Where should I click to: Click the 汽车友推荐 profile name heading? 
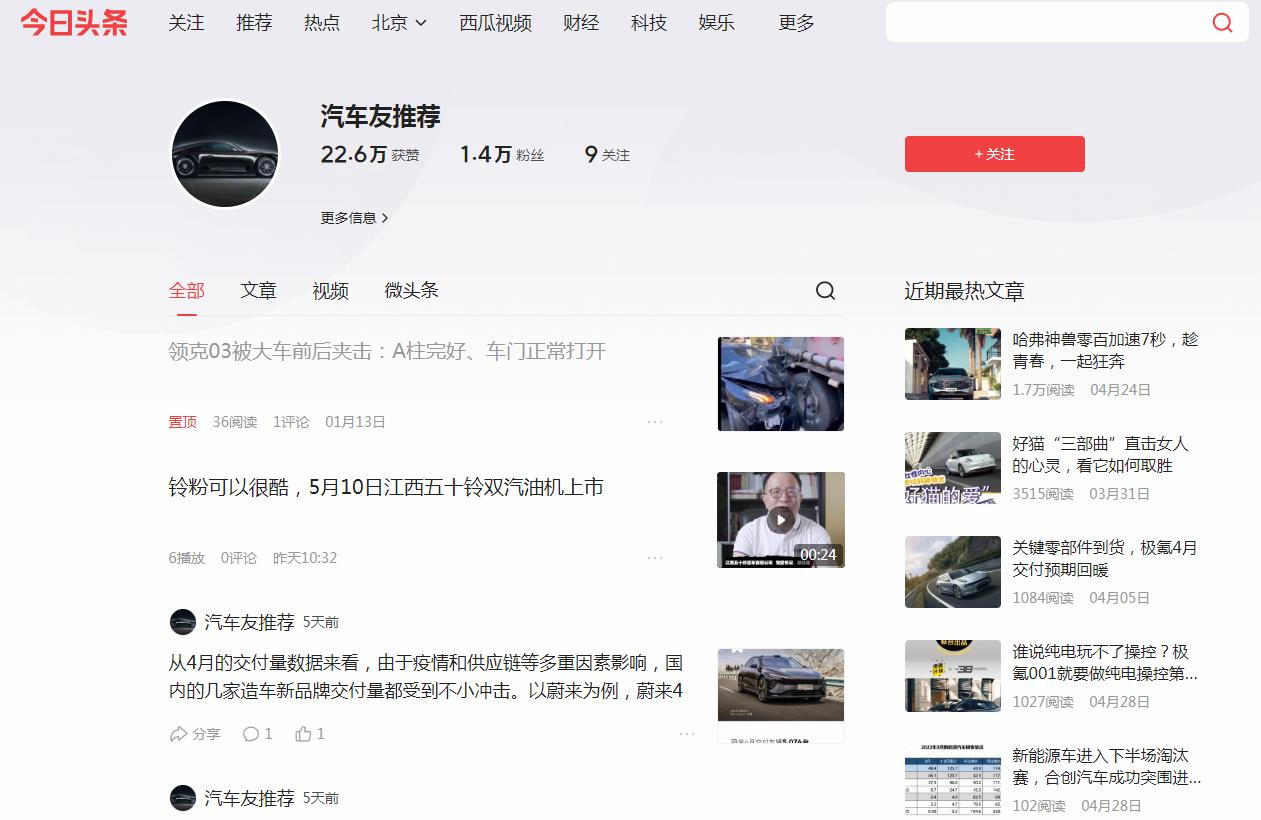point(380,117)
